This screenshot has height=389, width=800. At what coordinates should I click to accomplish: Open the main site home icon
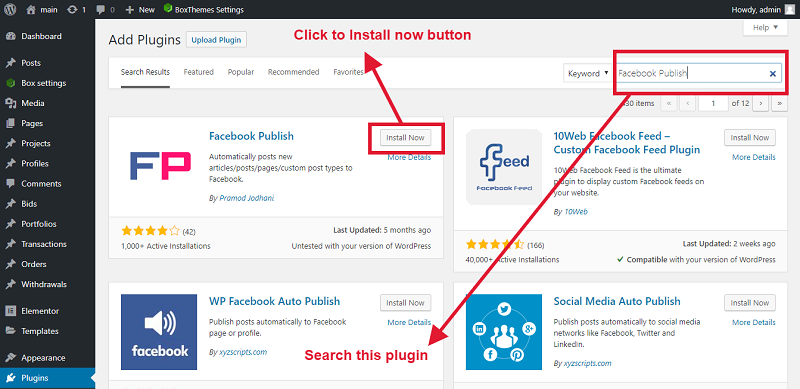tap(31, 9)
